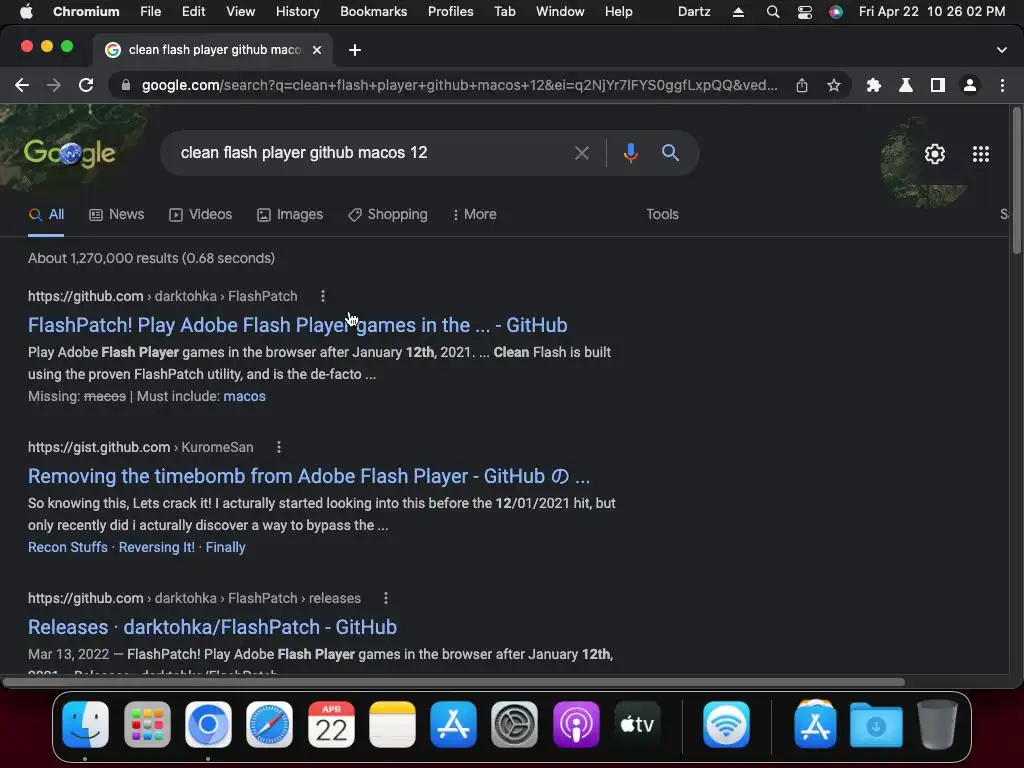
Task: Open the Profiles menu
Action: pyautogui.click(x=451, y=11)
